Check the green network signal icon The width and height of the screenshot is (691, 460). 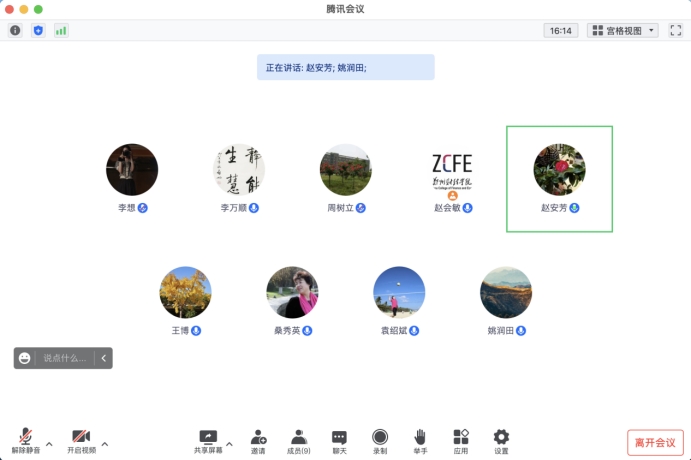(61, 30)
